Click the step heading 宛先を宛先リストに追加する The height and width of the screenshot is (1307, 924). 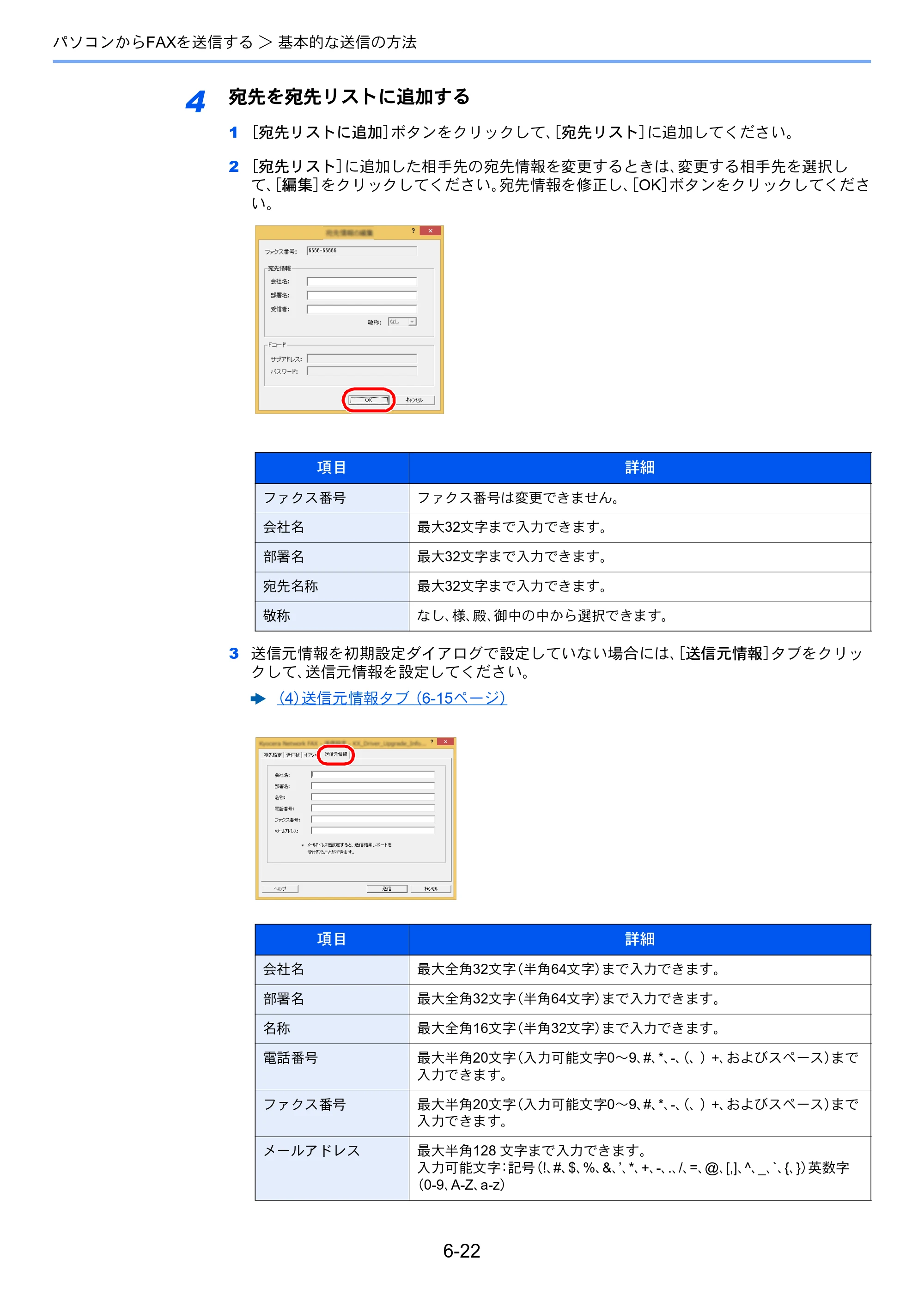click(x=349, y=97)
